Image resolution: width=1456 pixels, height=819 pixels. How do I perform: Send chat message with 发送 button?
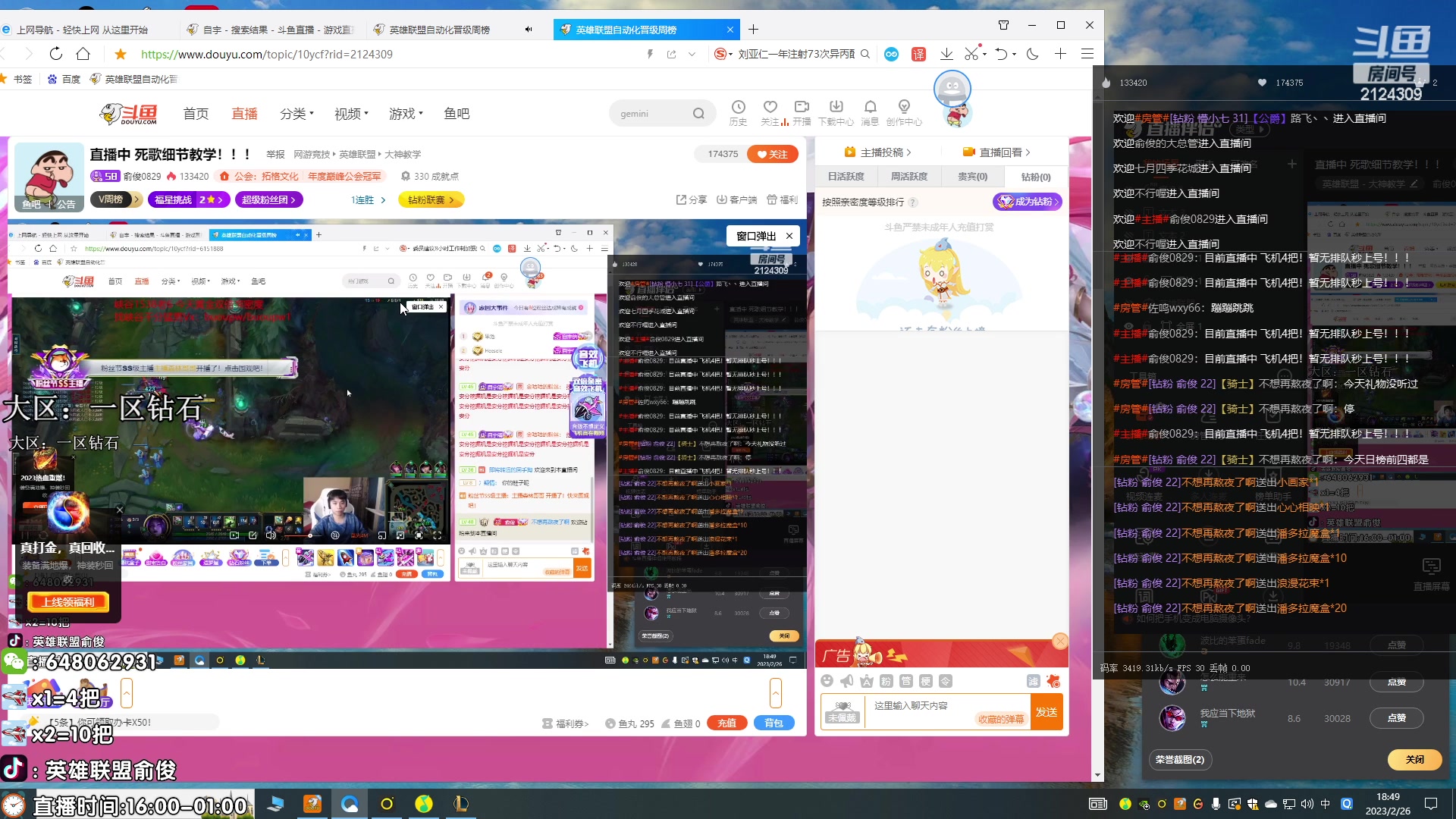[1046, 712]
